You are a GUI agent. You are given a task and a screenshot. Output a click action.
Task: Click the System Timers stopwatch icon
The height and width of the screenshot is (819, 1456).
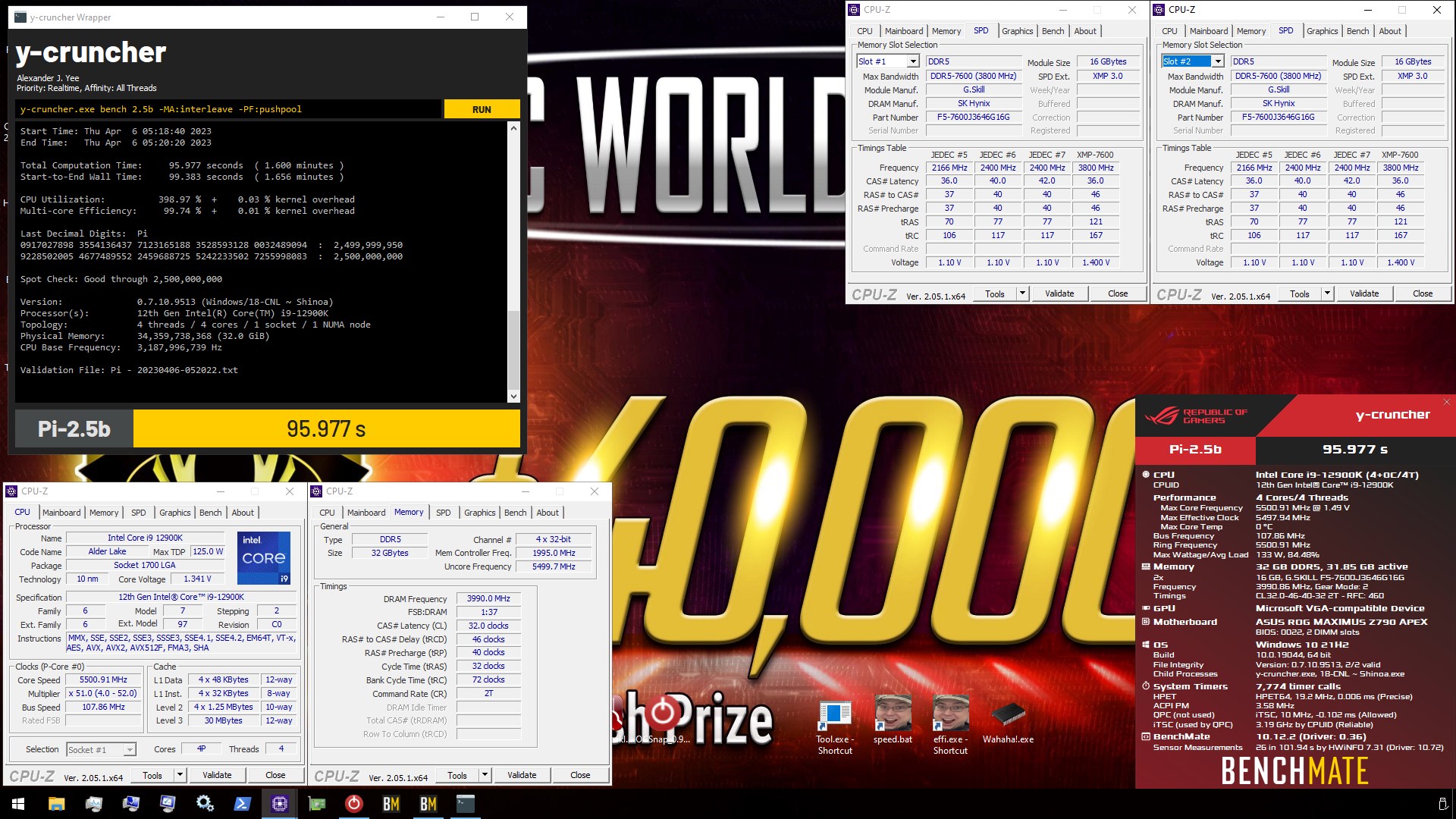coord(1146,686)
